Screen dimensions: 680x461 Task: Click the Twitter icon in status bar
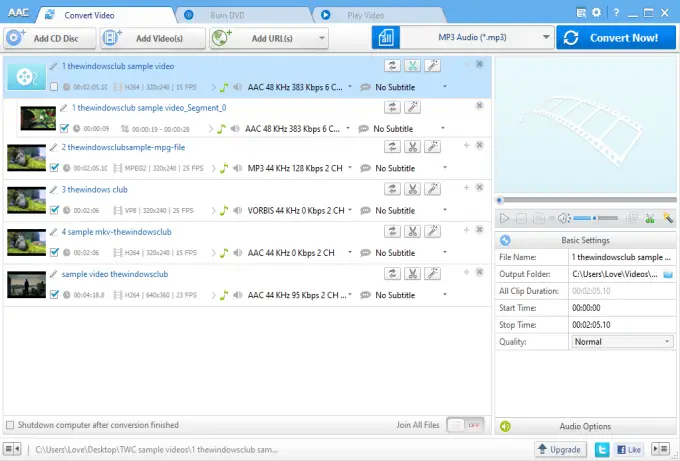(x=602, y=449)
